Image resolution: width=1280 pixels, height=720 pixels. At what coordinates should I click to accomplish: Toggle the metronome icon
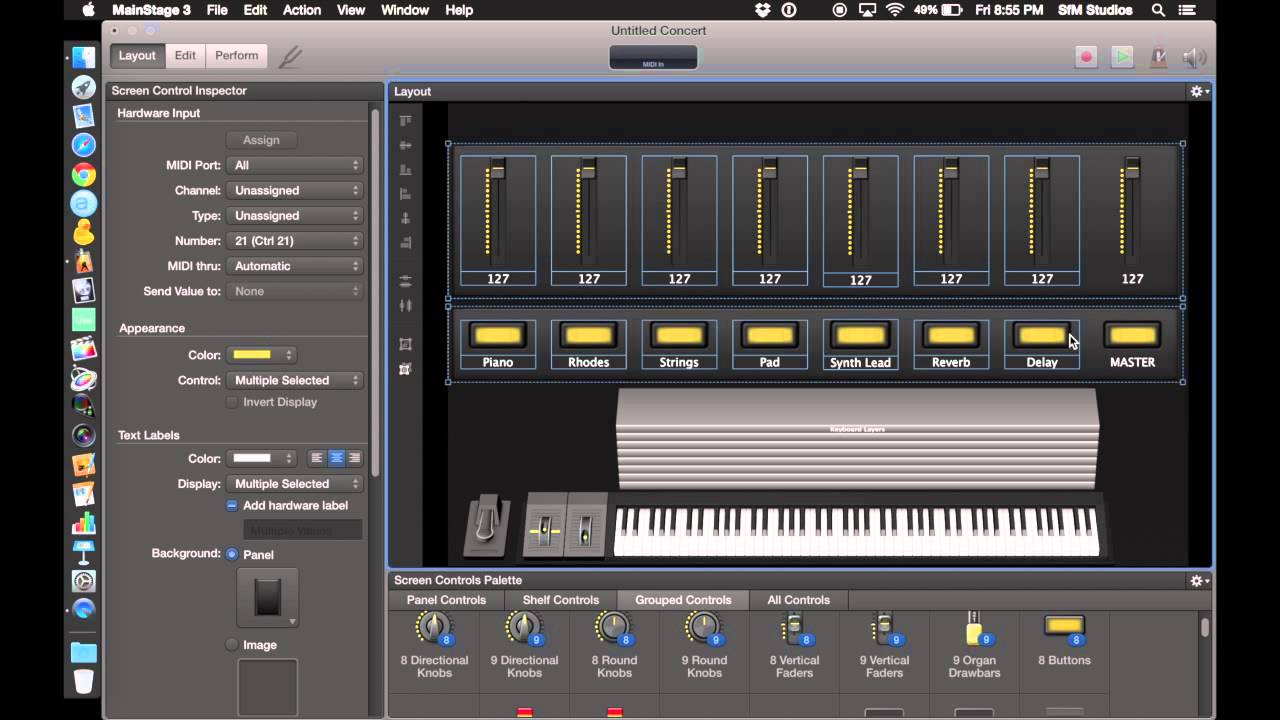(x=1159, y=57)
